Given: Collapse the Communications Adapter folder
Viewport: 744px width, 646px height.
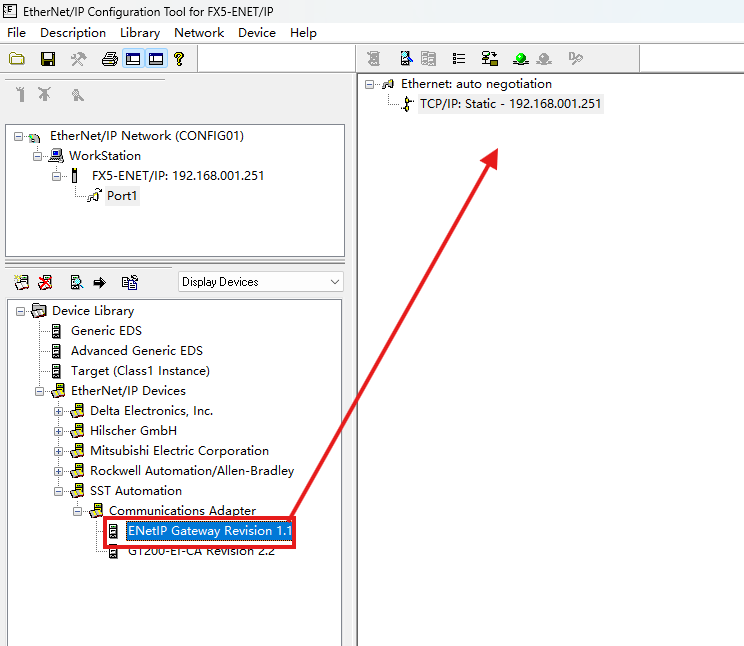Looking at the screenshot, I should tap(77, 511).
